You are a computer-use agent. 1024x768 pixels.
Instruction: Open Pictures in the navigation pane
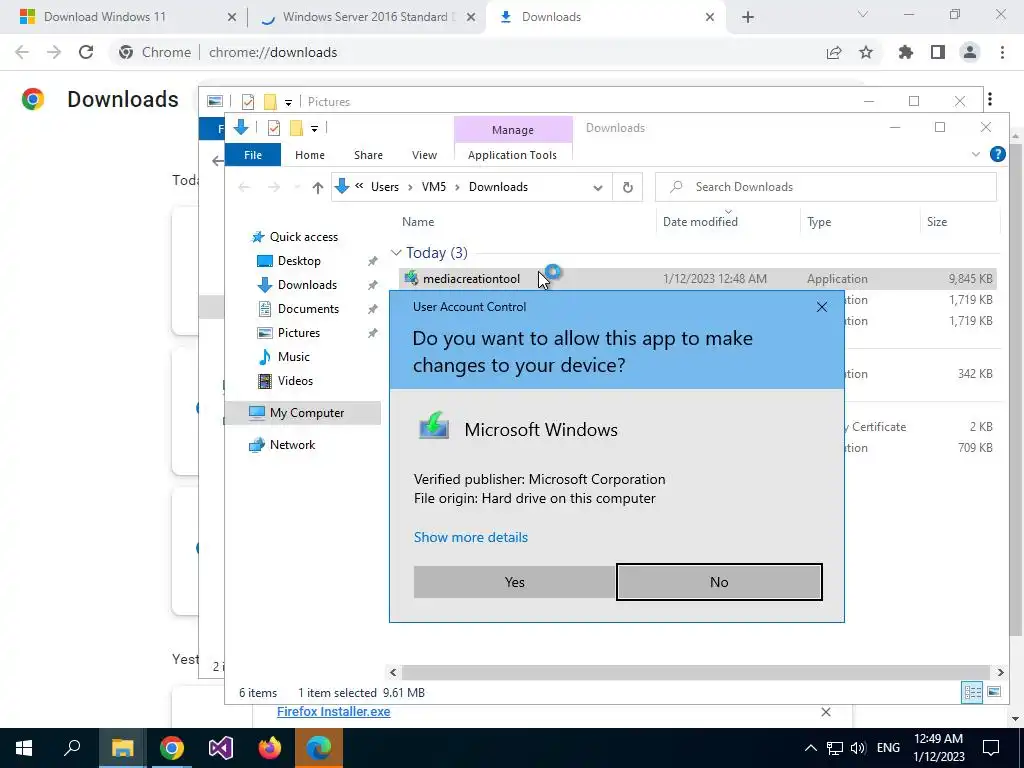298,333
